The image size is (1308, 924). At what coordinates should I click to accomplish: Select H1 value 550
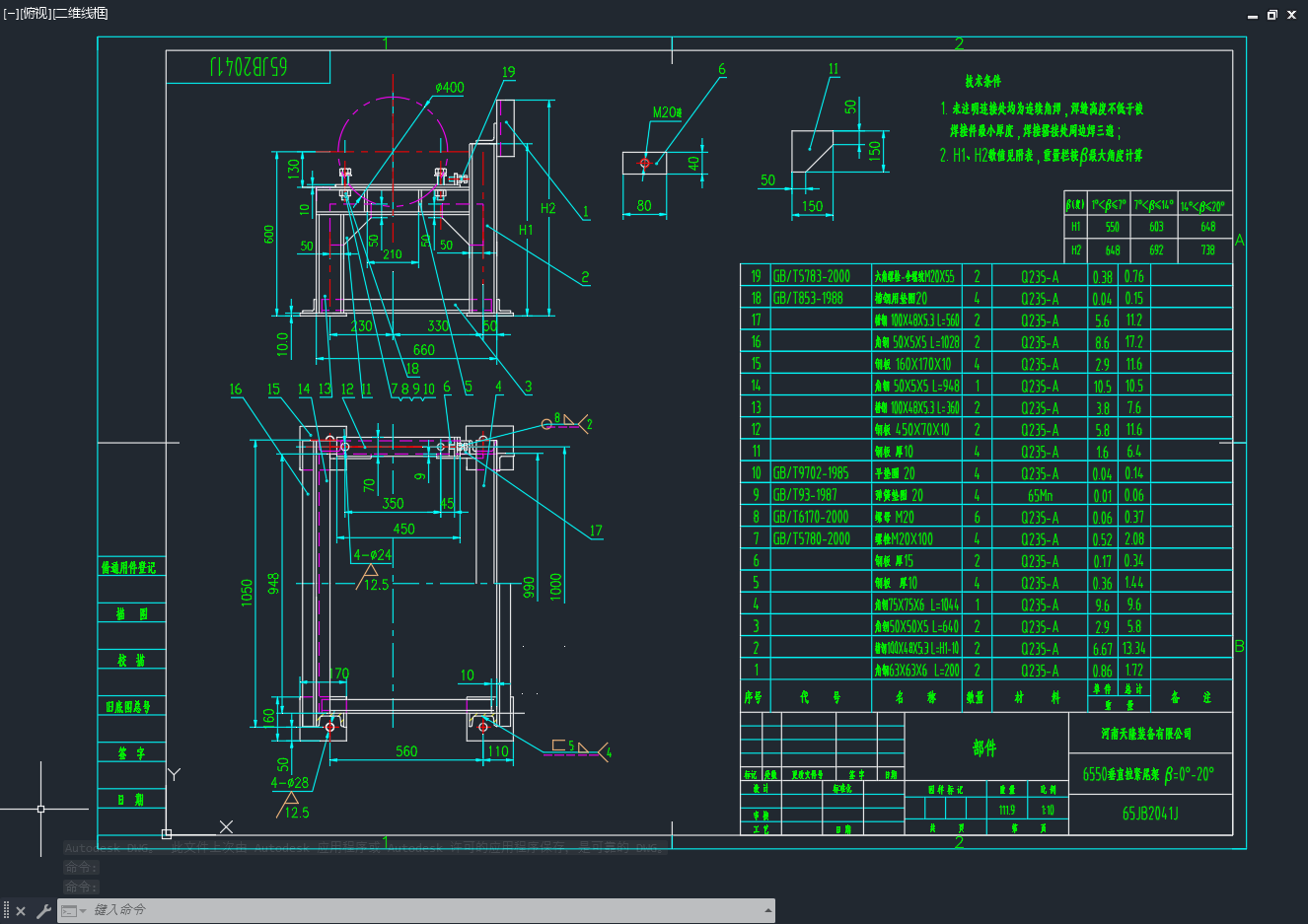coord(1113,227)
